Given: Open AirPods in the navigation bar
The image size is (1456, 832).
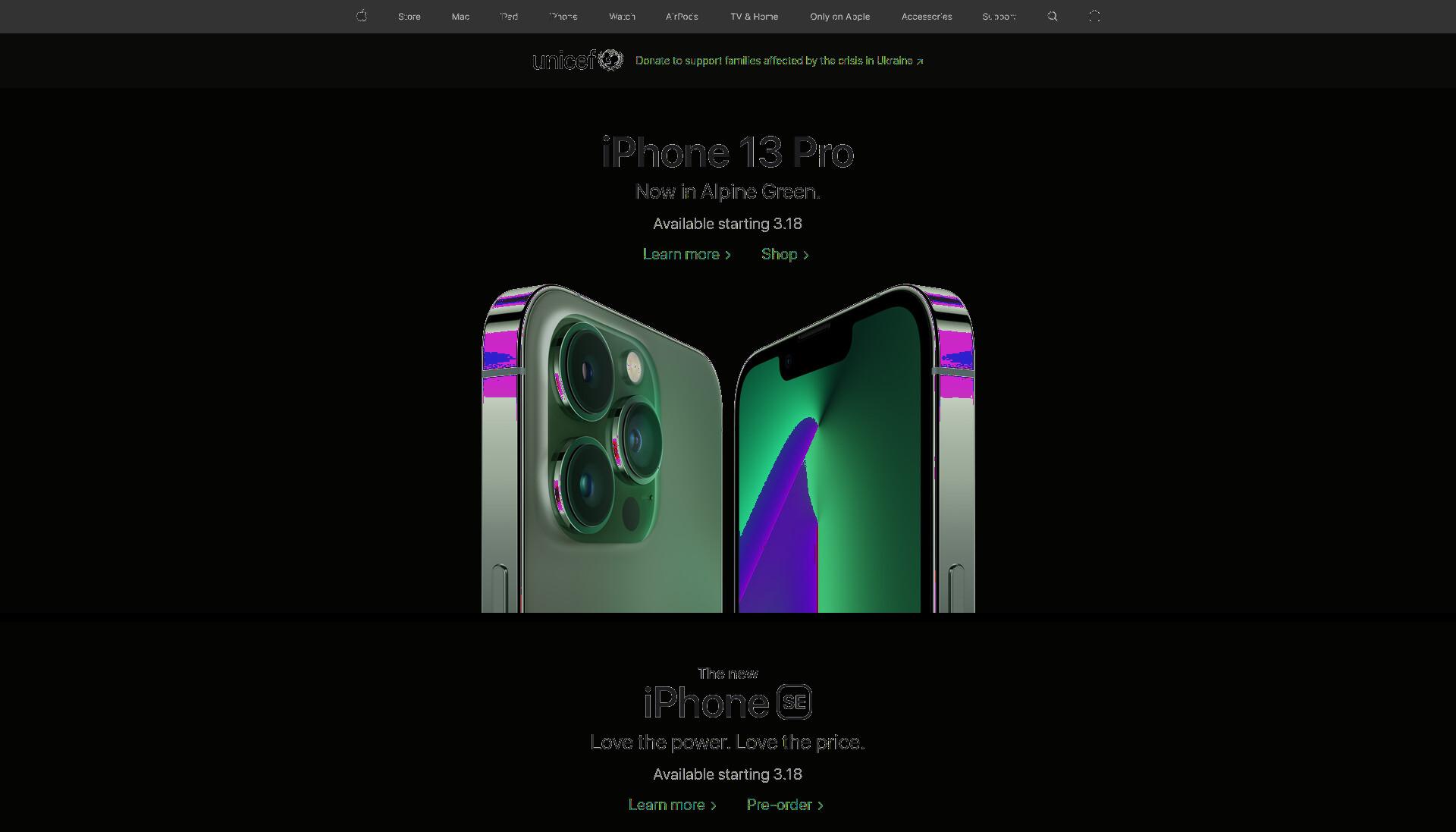Looking at the screenshot, I should [x=682, y=17].
